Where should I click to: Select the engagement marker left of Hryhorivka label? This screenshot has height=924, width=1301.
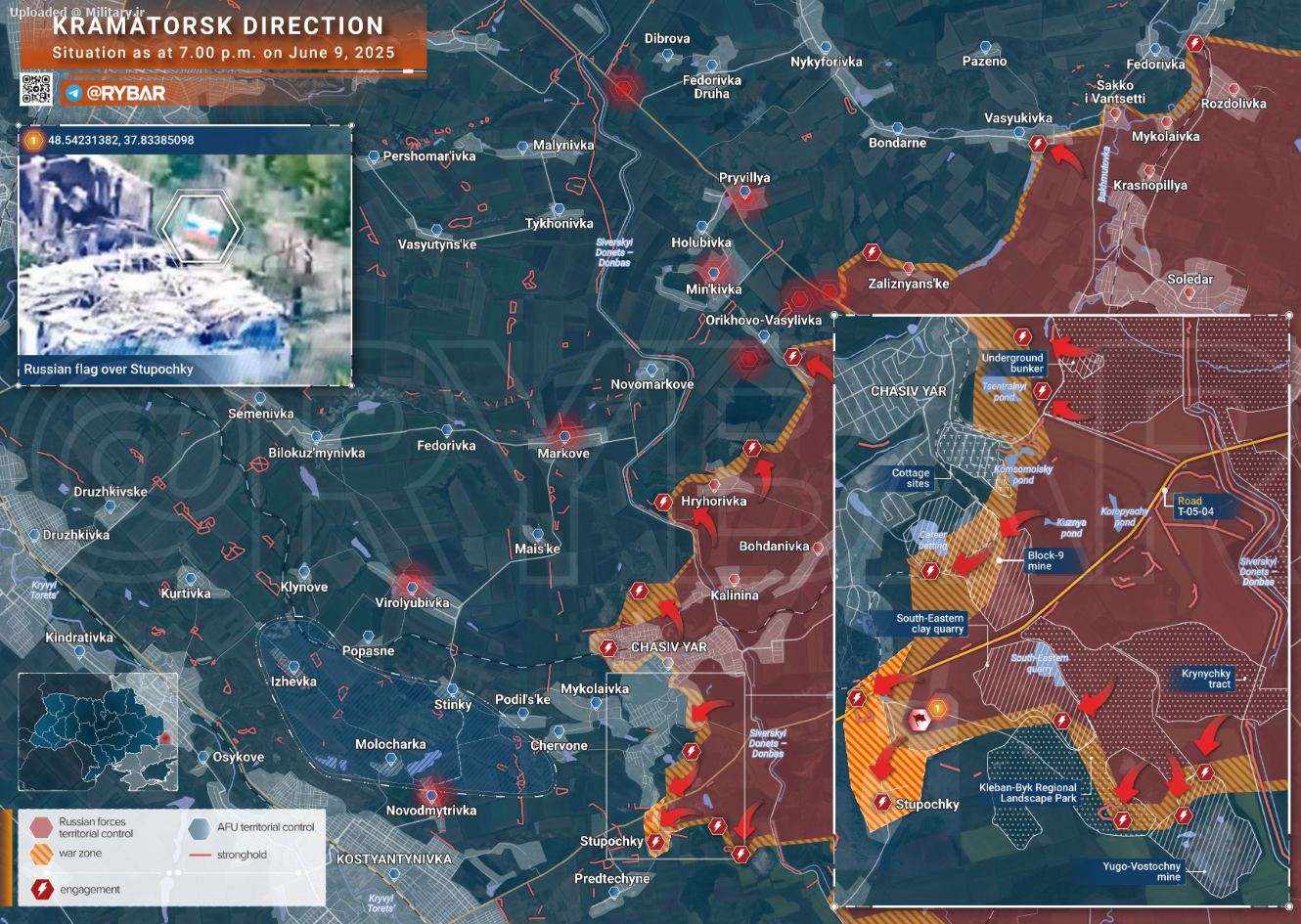[x=663, y=502]
